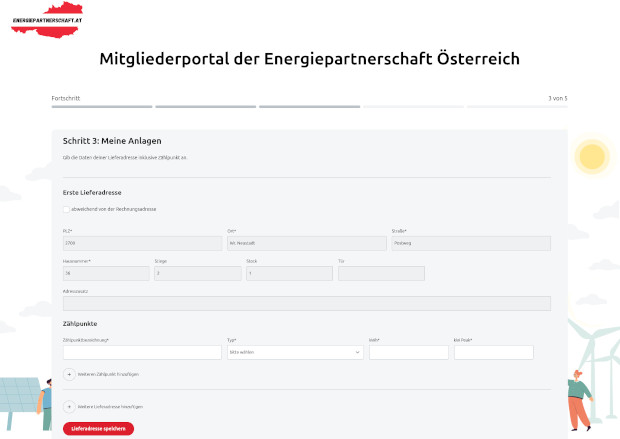Click the third progress bar segment

point(308,106)
